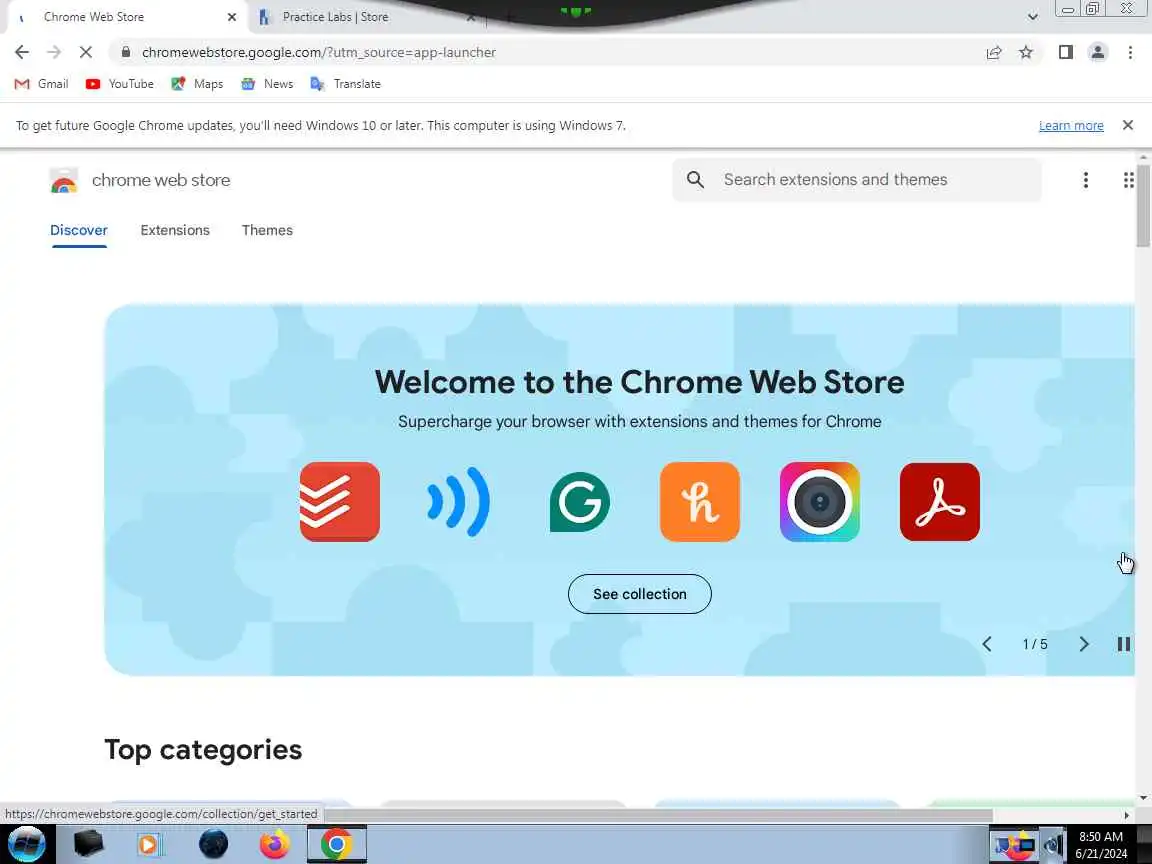The height and width of the screenshot is (864, 1152).
Task: Switch to the Discover tab
Action: point(79,230)
